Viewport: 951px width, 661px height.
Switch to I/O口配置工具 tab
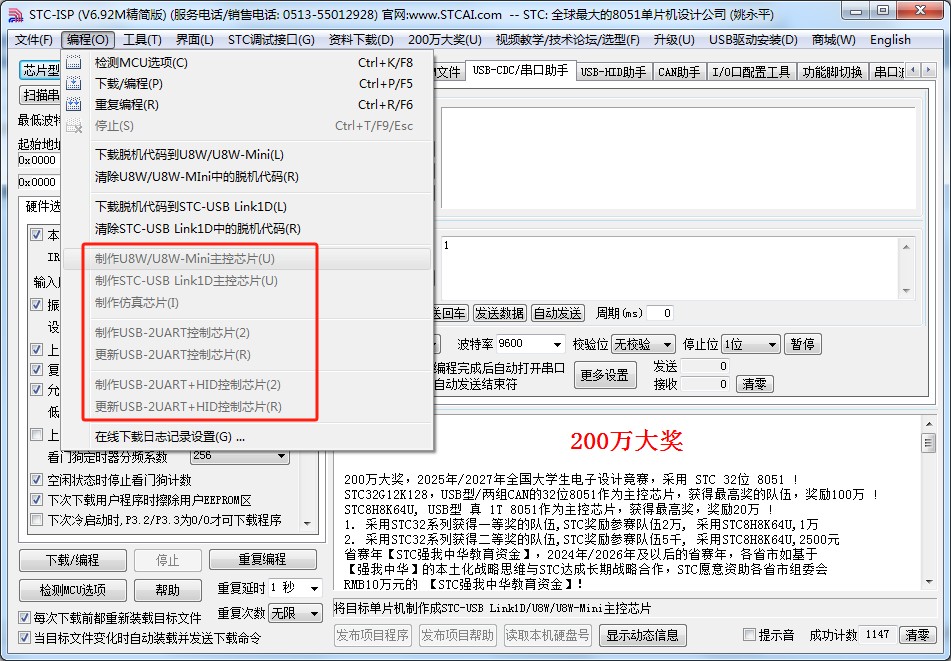pos(751,72)
